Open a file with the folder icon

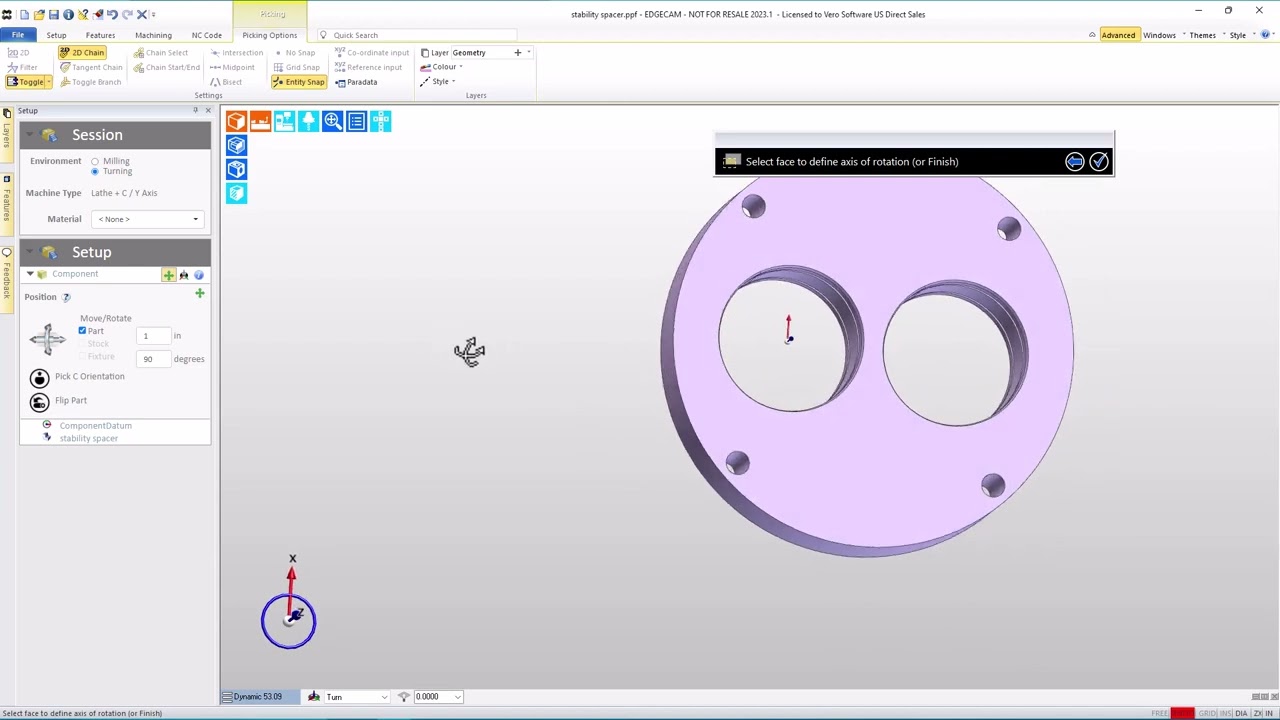39,15
